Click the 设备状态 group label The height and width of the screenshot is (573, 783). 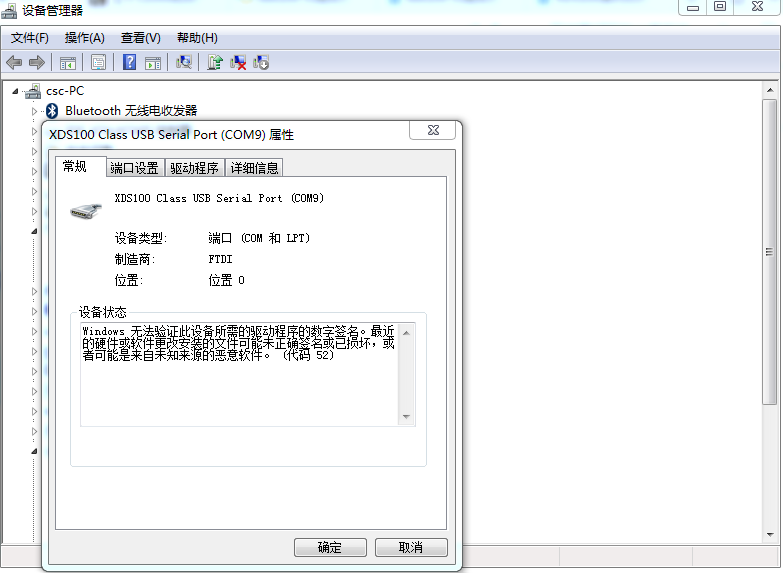coord(103,312)
